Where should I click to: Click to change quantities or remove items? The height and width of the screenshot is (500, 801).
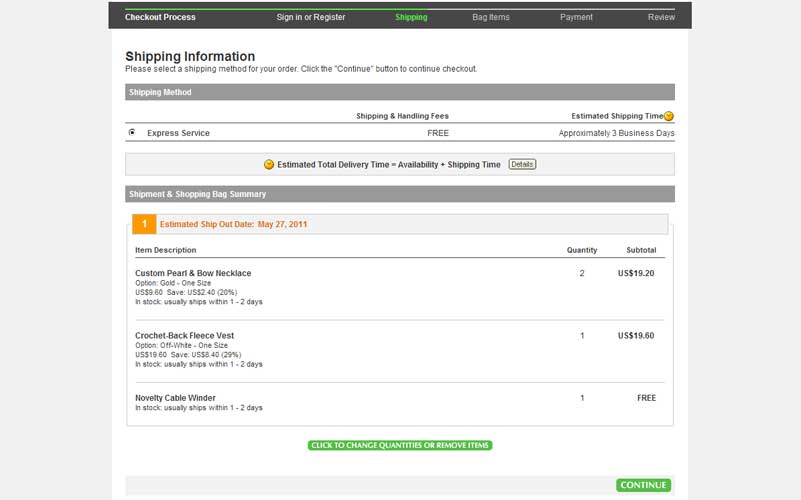click(400, 445)
